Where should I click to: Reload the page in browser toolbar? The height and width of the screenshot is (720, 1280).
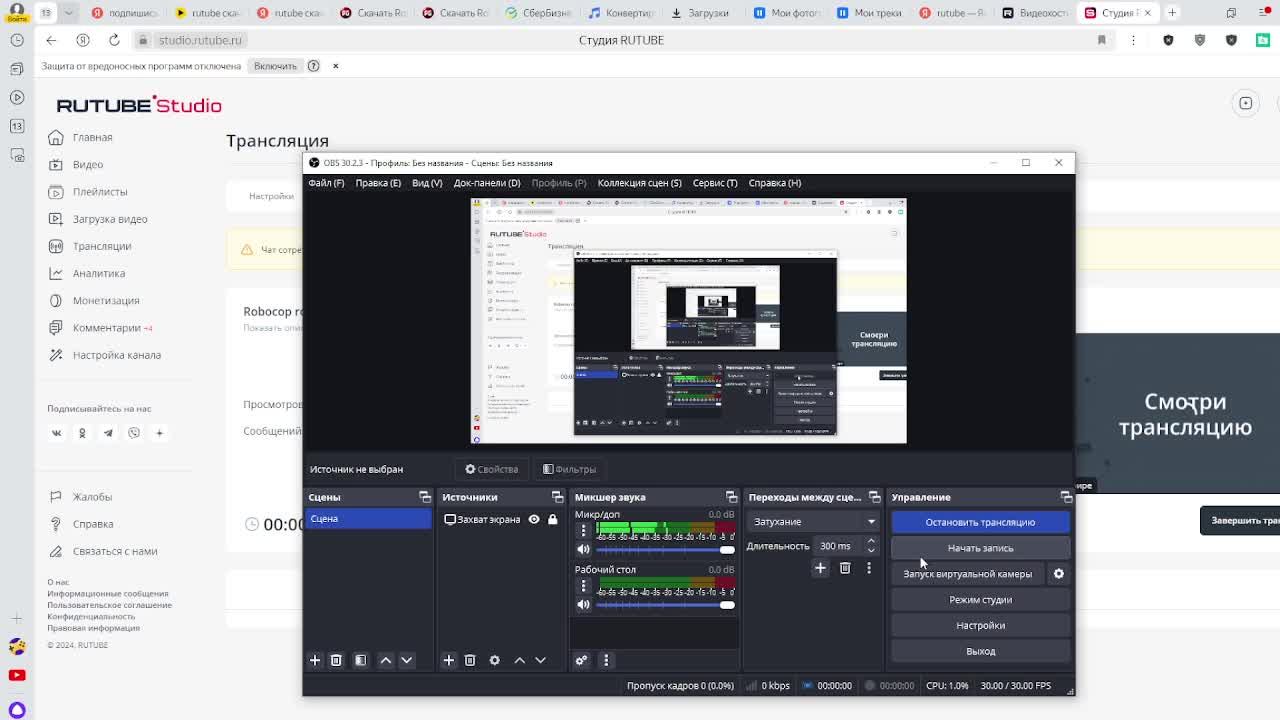coord(114,40)
